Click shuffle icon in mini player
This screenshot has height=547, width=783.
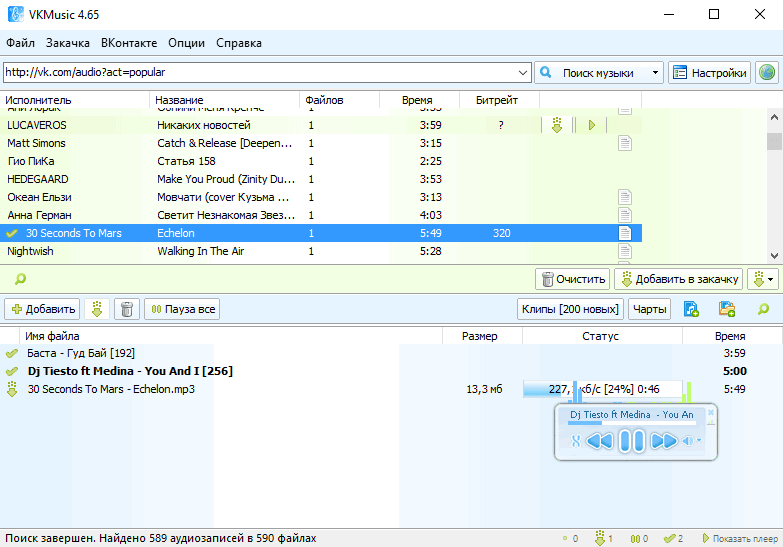pyautogui.click(x=576, y=441)
